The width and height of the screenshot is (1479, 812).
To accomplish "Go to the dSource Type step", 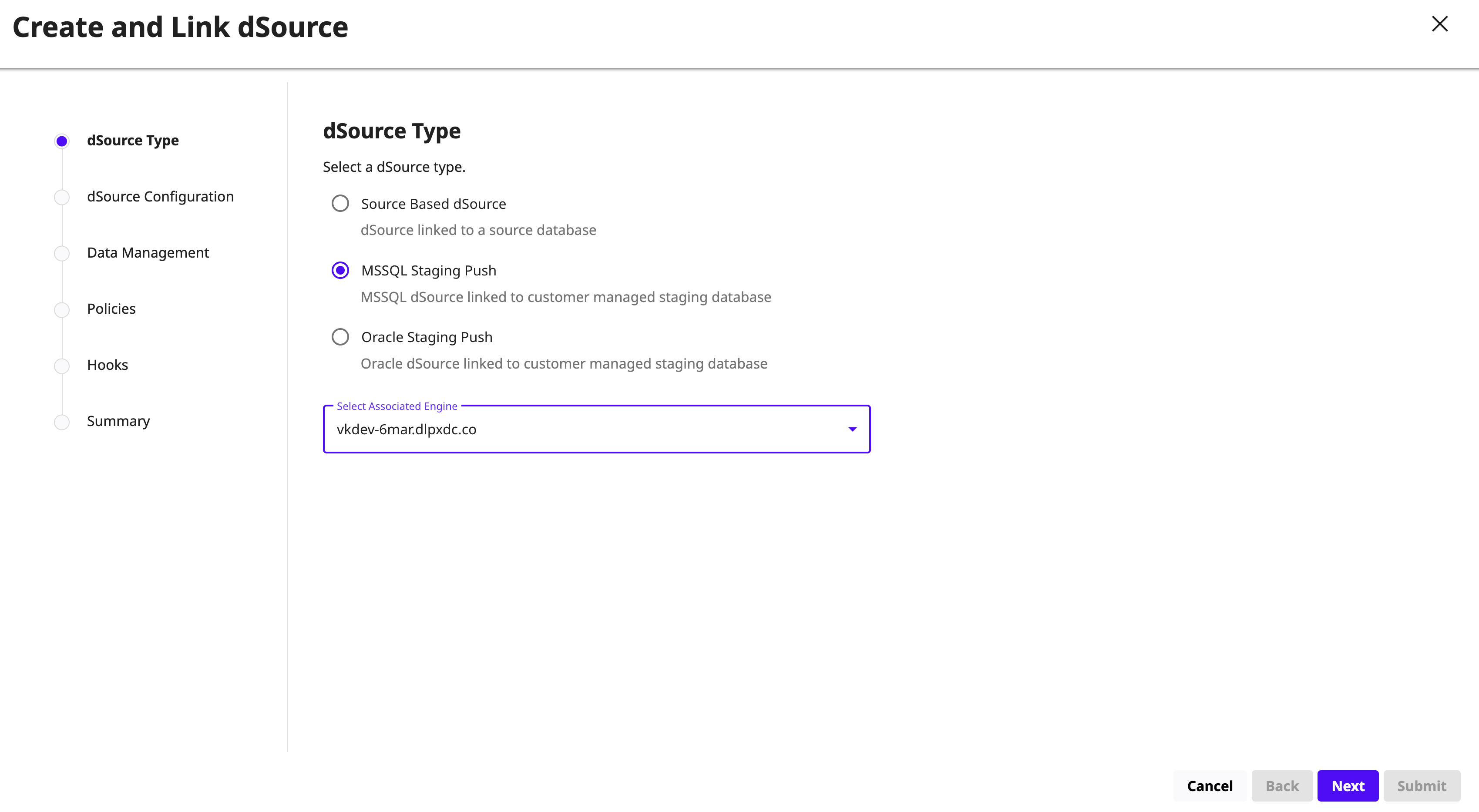I will point(133,141).
